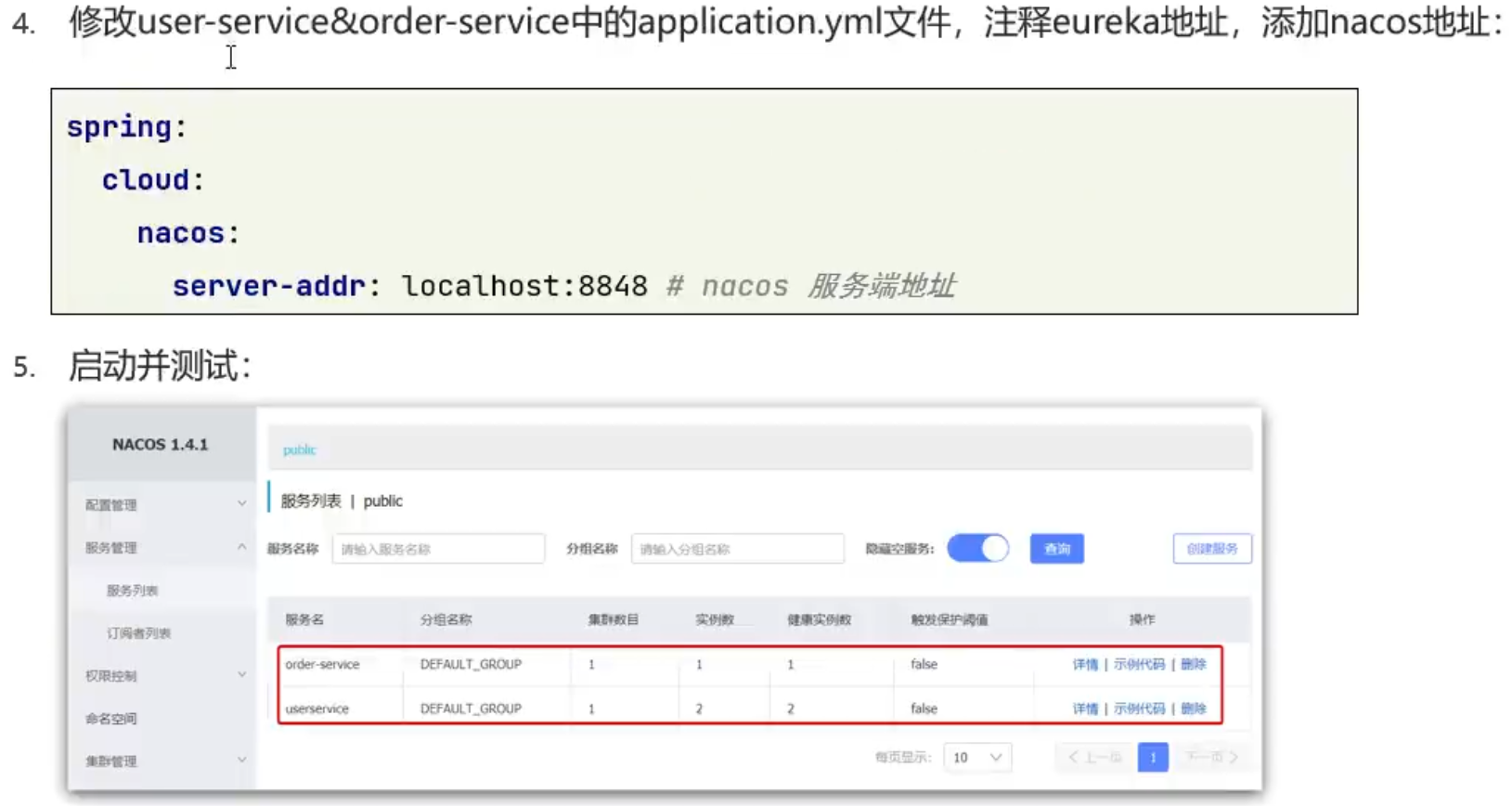Viewport: 1512px width, 806px height.
Task: Open 订阅者列表 in the sidebar
Action: (138, 633)
